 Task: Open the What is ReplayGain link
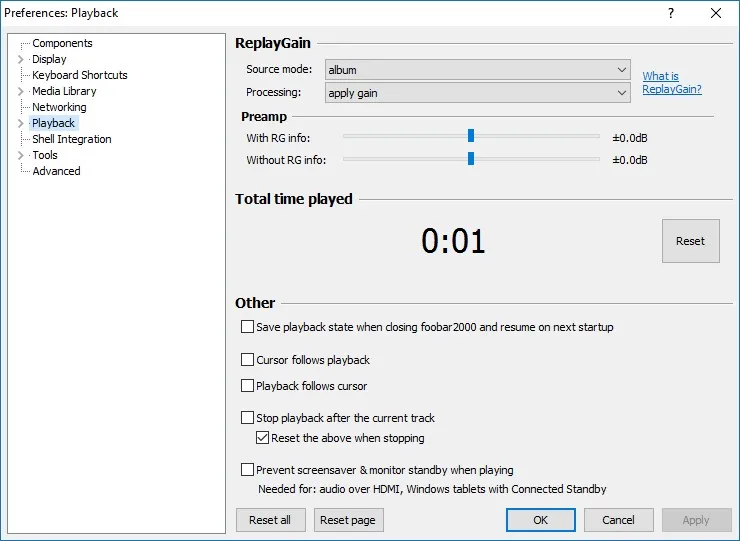[672, 83]
